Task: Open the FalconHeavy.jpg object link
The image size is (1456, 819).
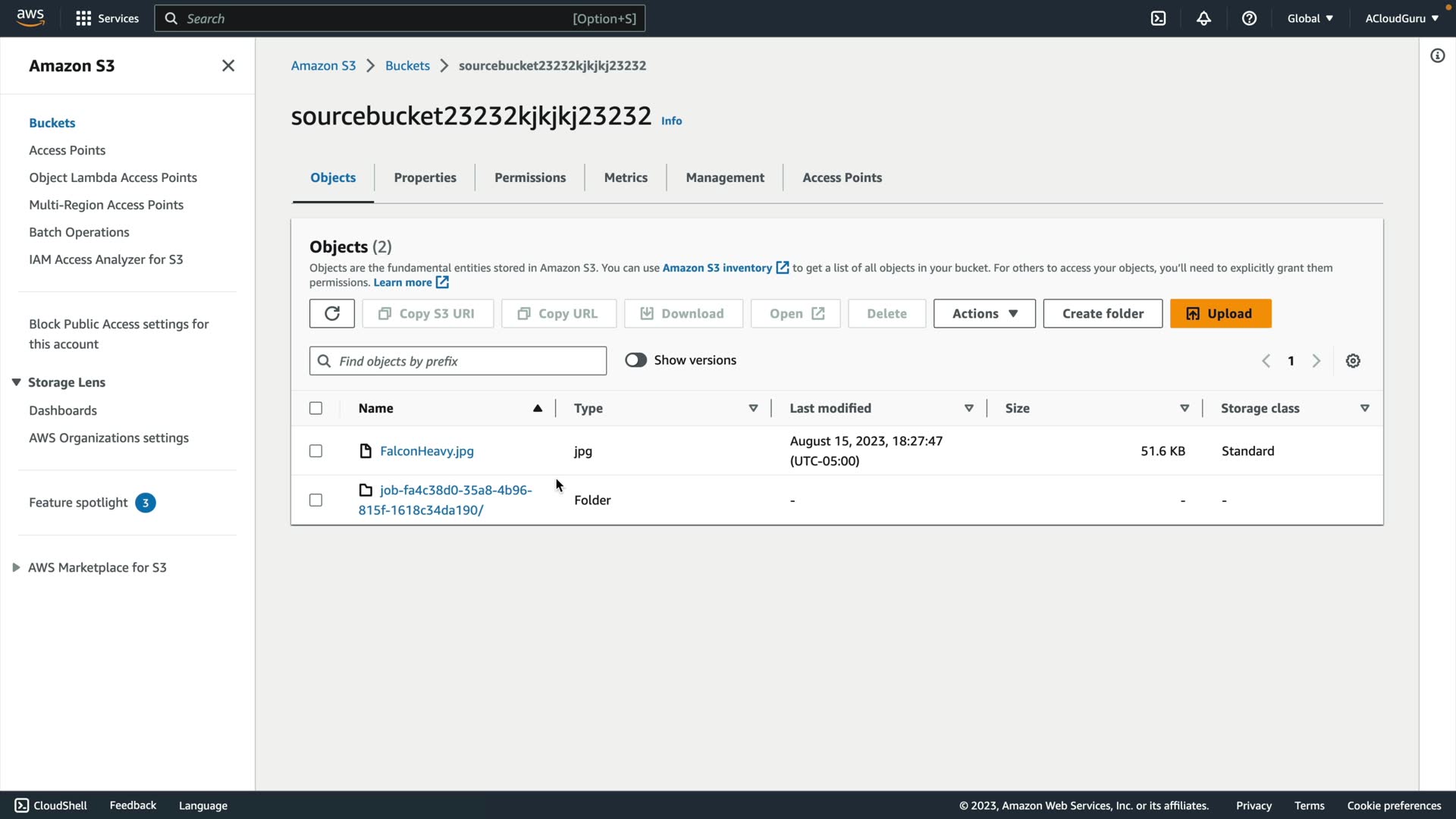Action: pyautogui.click(x=426, y=451)
